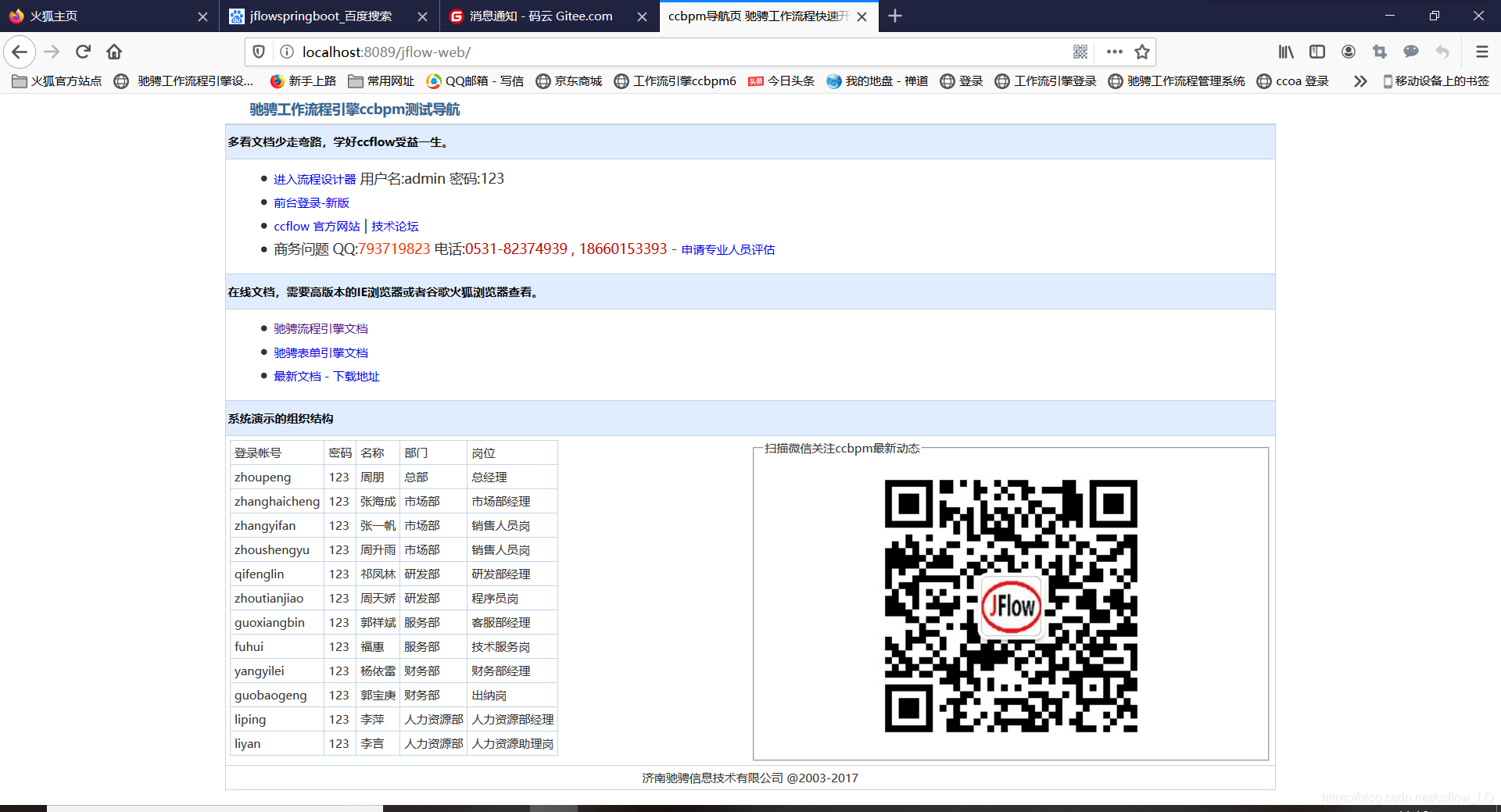
Task: Click the 登录帐号 column header
Action: tap(278, 453)
